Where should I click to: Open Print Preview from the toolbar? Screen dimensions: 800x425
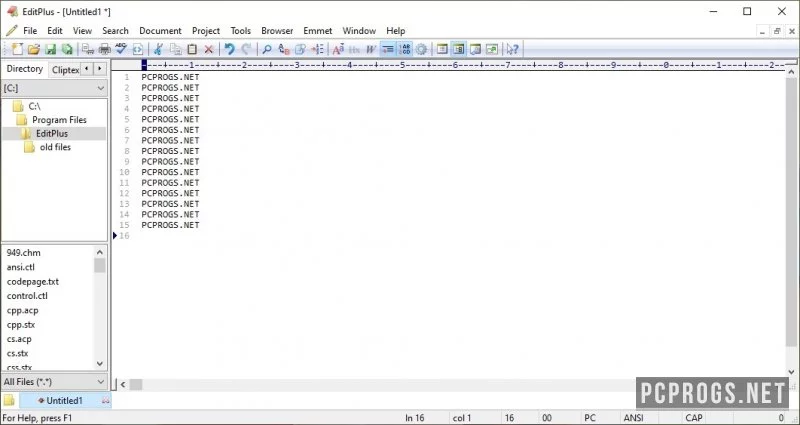coord(88,49)
